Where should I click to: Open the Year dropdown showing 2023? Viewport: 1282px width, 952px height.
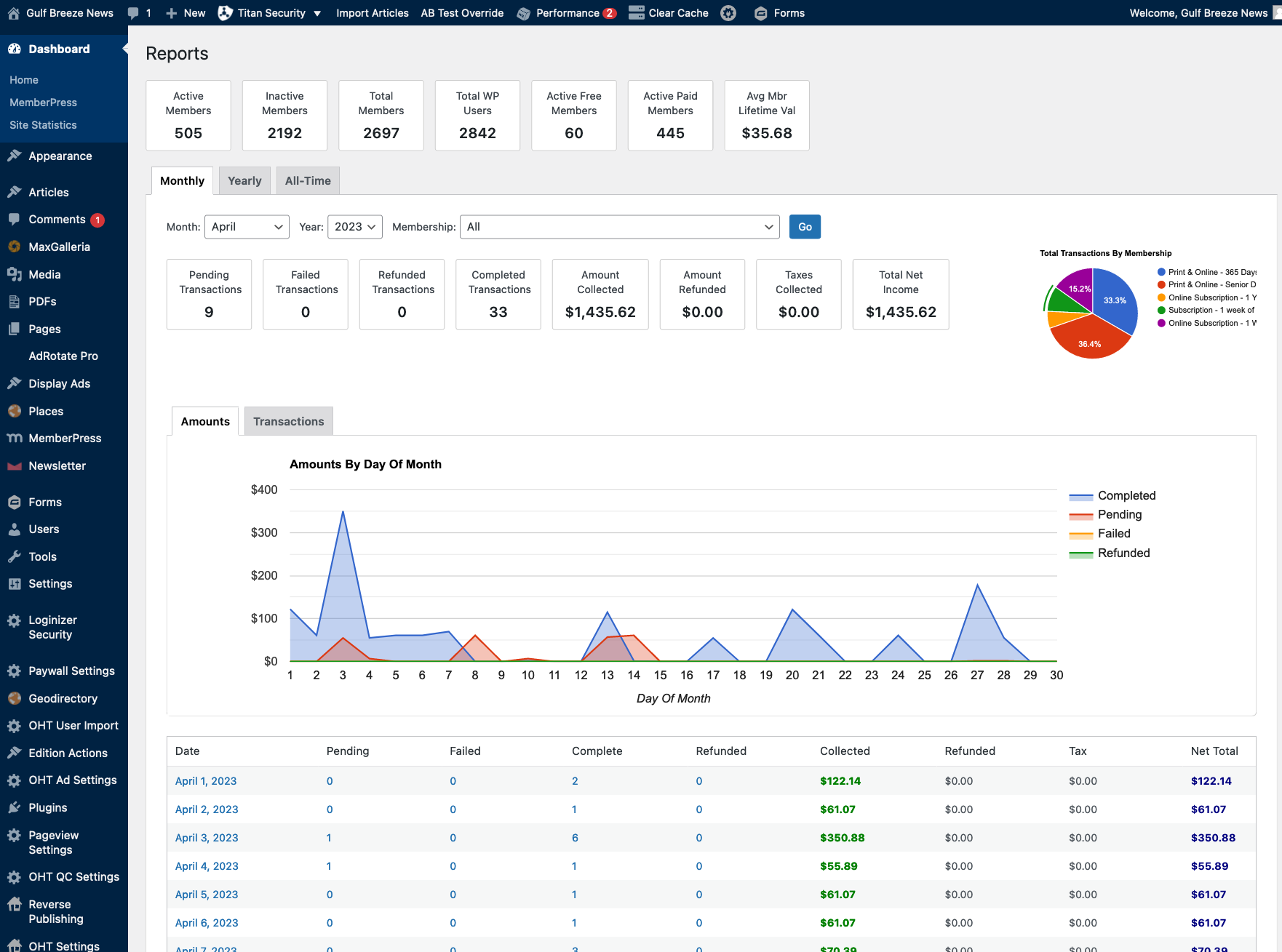coord(355,227)
